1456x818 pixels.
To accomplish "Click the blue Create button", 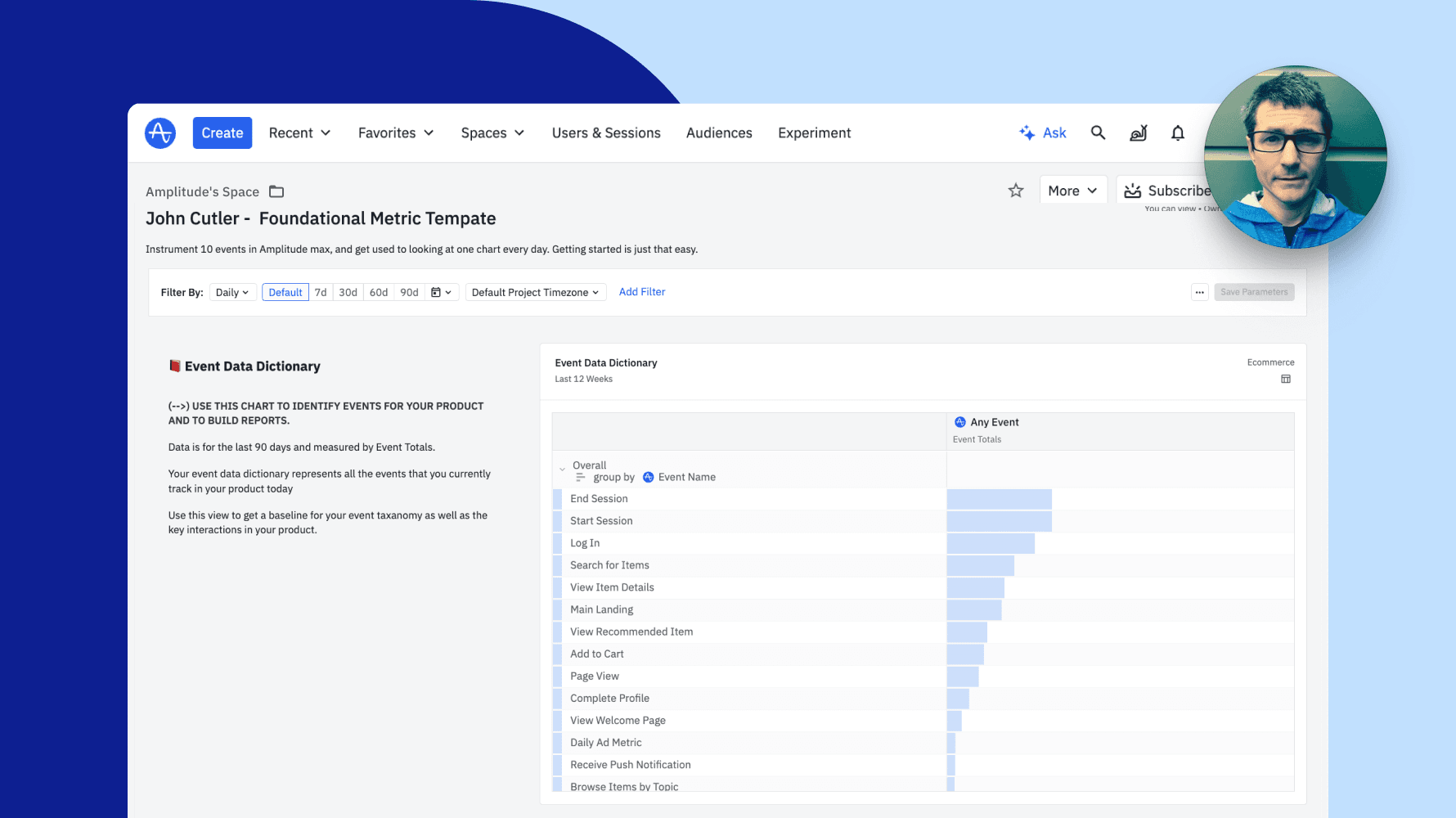I will tap(222, 133).
